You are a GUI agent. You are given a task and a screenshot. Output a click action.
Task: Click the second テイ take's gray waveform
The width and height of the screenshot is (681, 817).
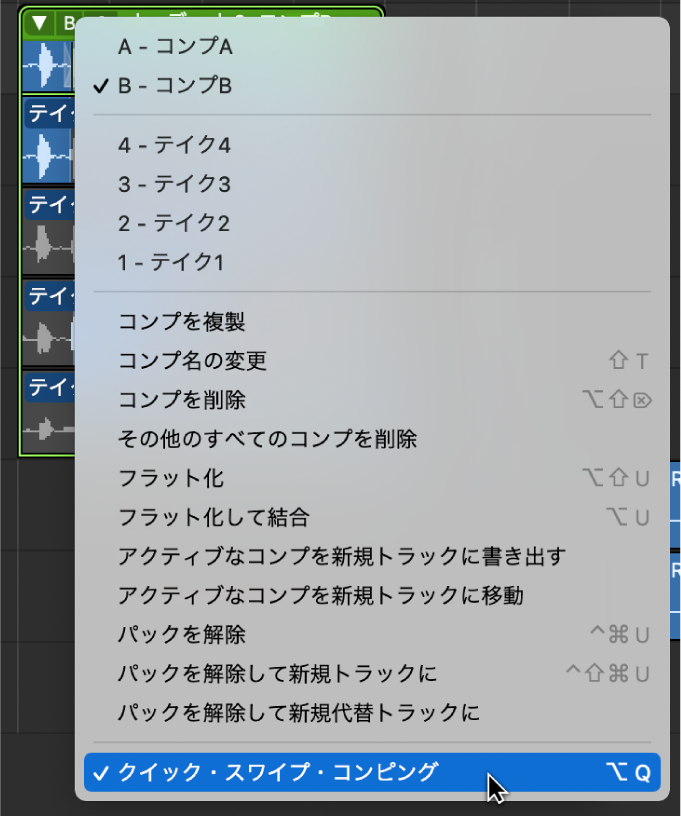tap(48, 246)
